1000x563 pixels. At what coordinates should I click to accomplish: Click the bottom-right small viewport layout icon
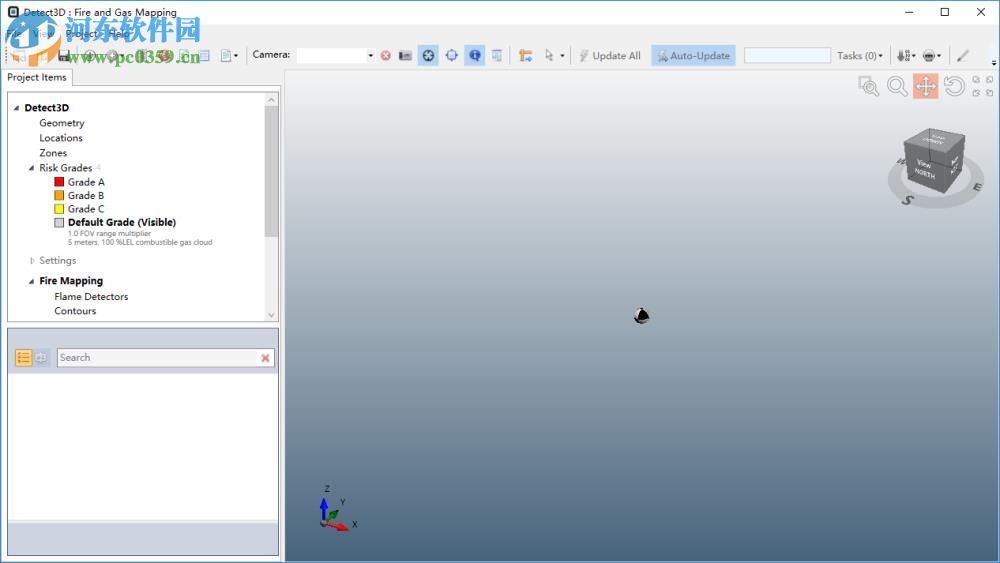coord(989,93)
